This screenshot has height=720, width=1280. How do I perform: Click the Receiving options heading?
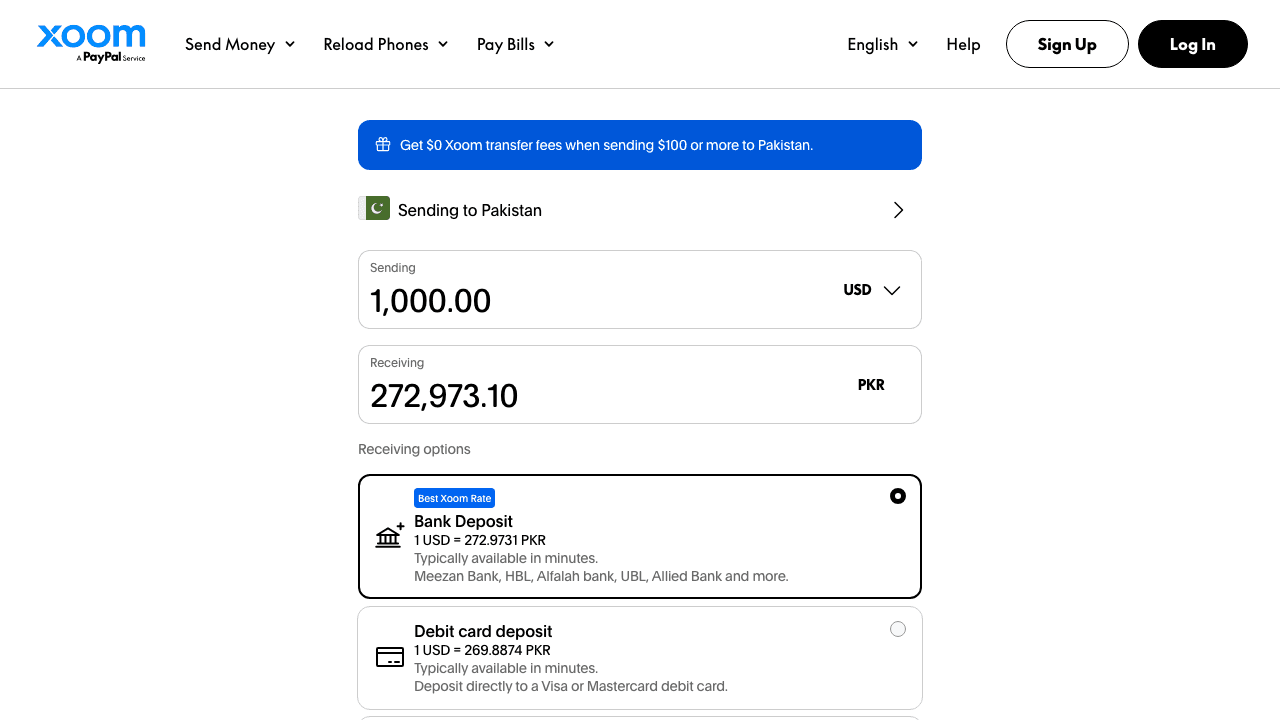[x=414, y=449]
